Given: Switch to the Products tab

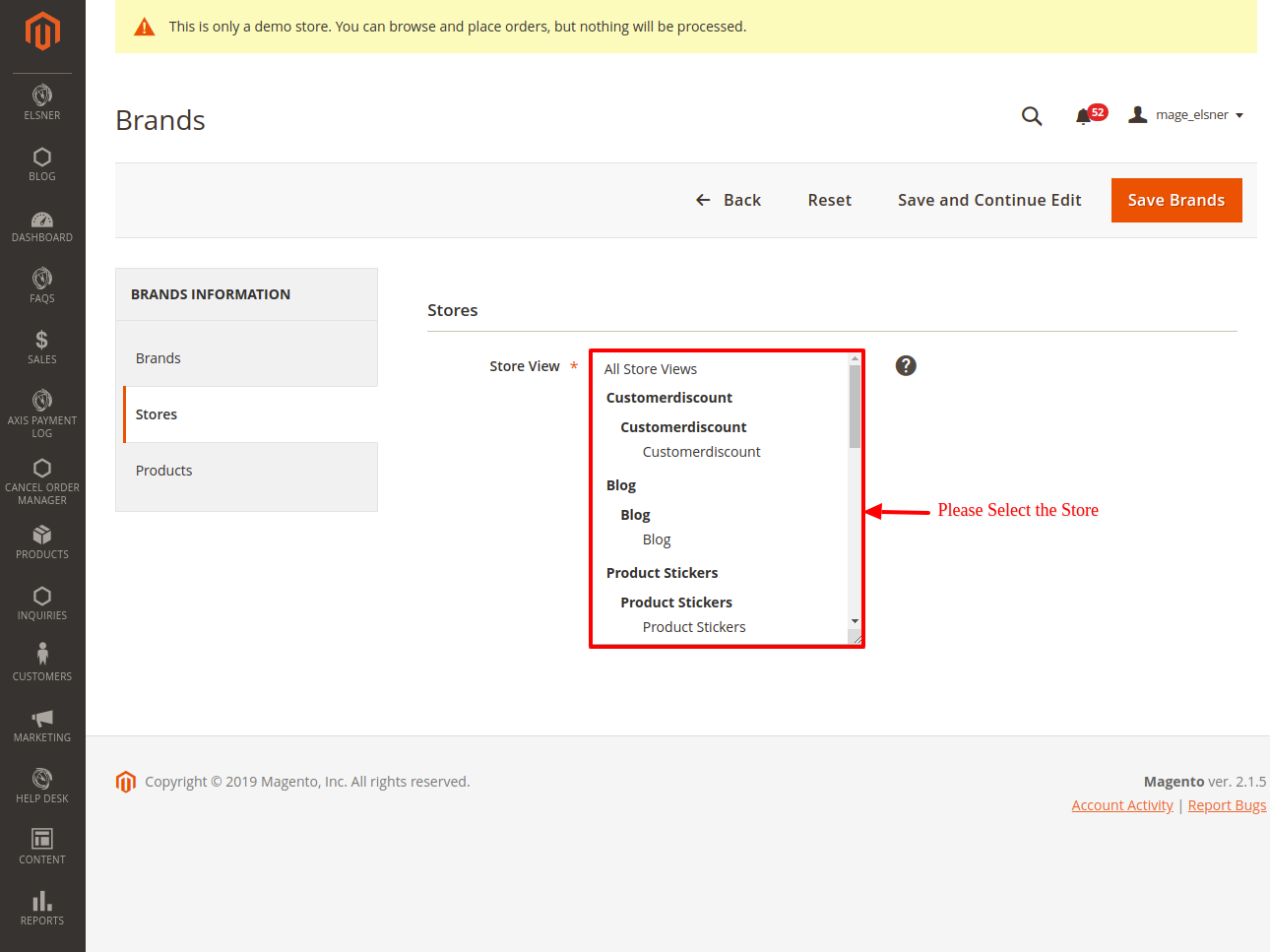Looking at the screenshot, I should coord(164,471).
